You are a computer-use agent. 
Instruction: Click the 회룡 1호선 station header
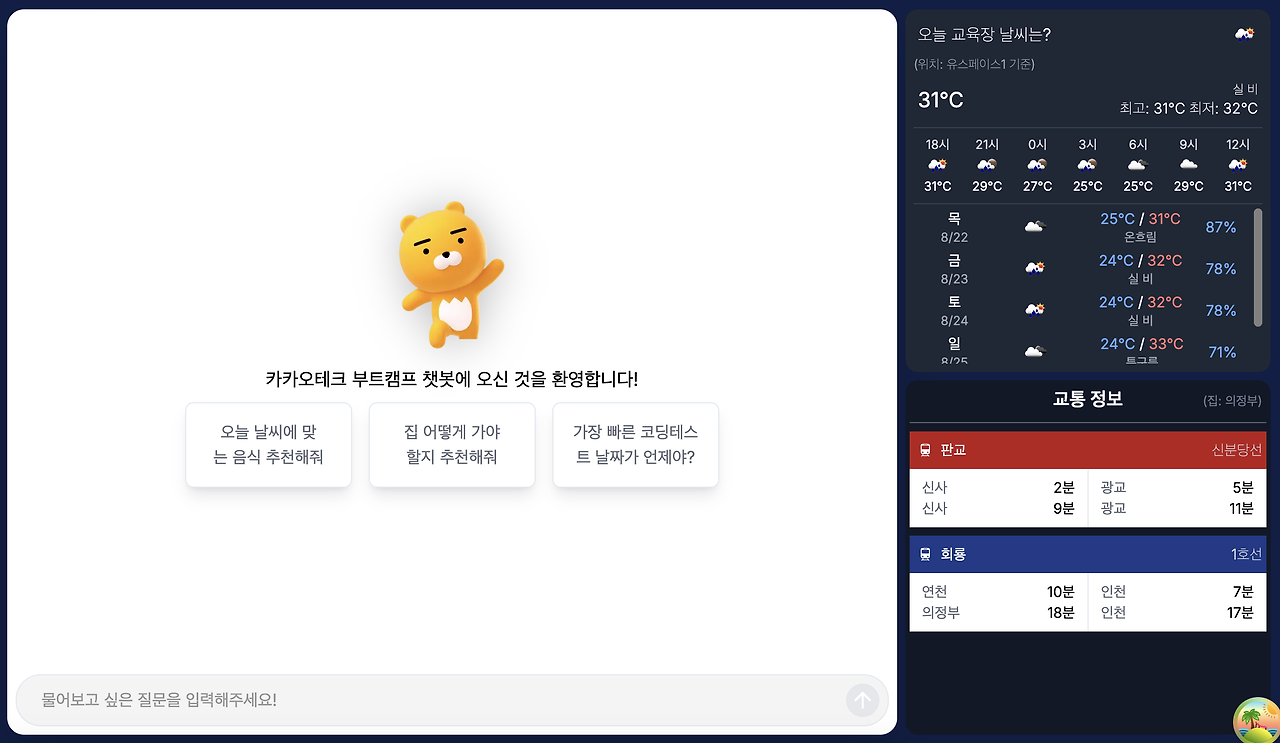(1089, 554)
